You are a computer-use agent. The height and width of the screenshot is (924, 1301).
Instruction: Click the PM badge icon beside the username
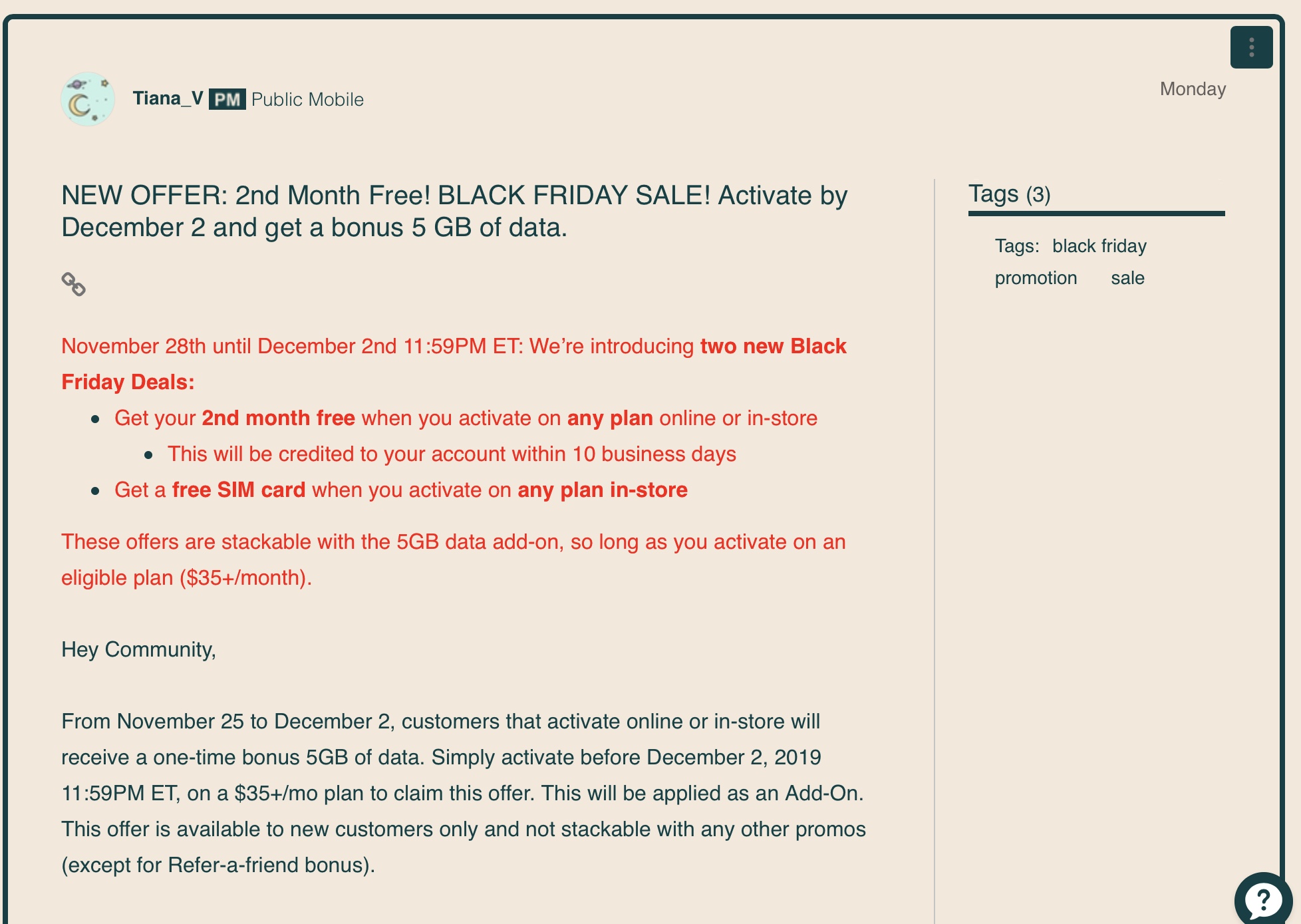pos(227,99)
